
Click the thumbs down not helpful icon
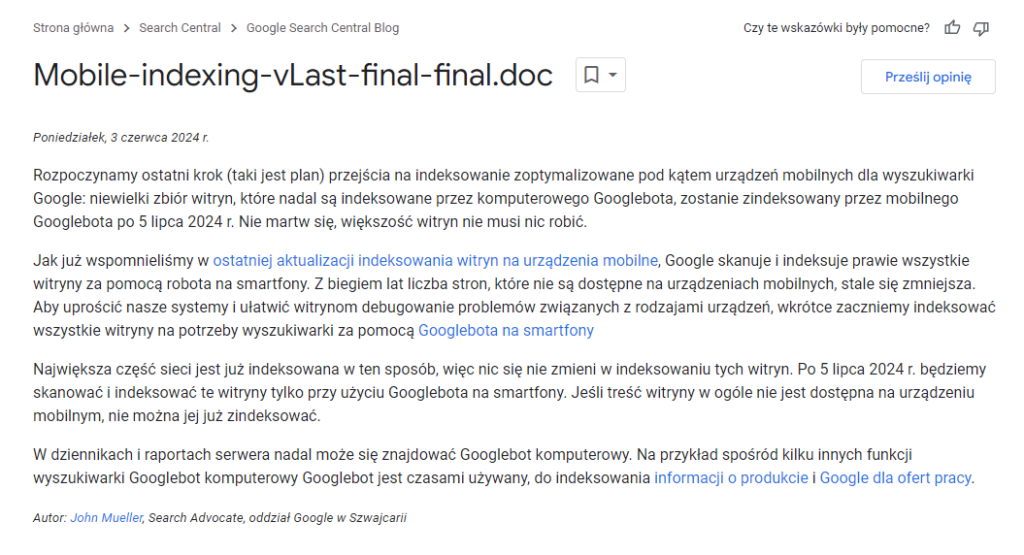pyautogui.click(x=981, y=28)
